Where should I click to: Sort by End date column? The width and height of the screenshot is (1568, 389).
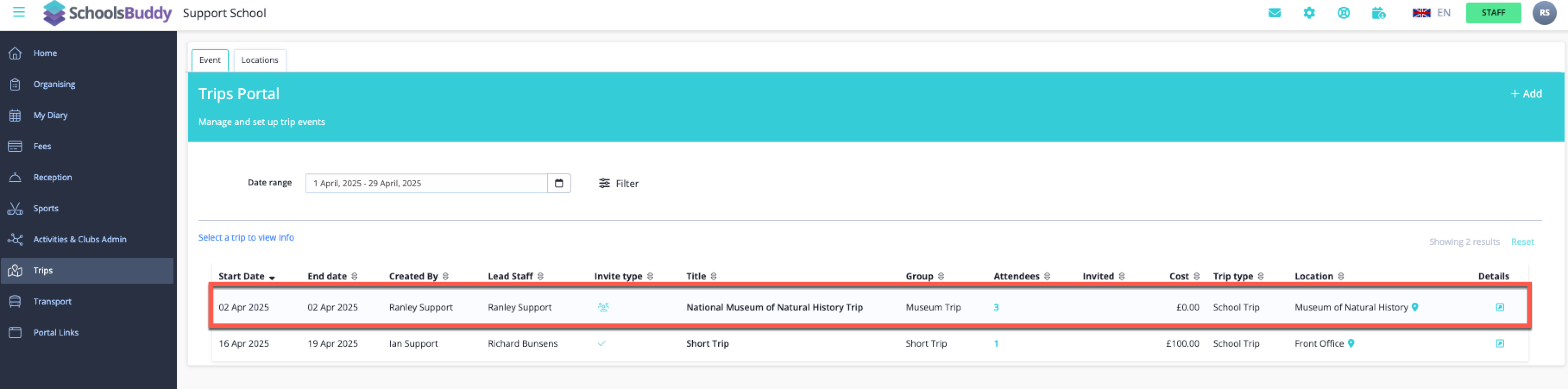click(332, 276)
